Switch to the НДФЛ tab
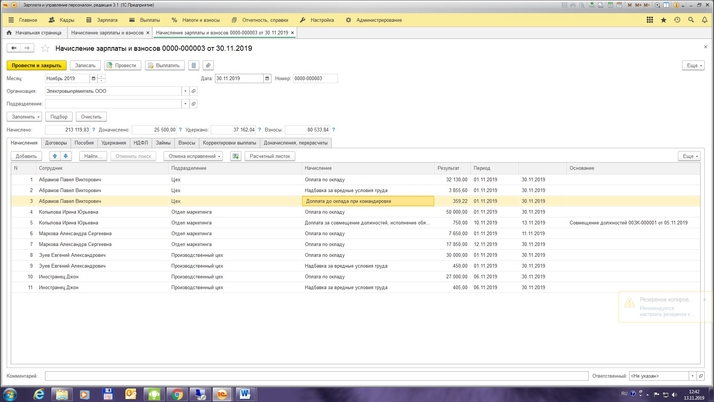The height and width of the screenshot is (402, 714). pyautogui.click(x=141, y=143)
